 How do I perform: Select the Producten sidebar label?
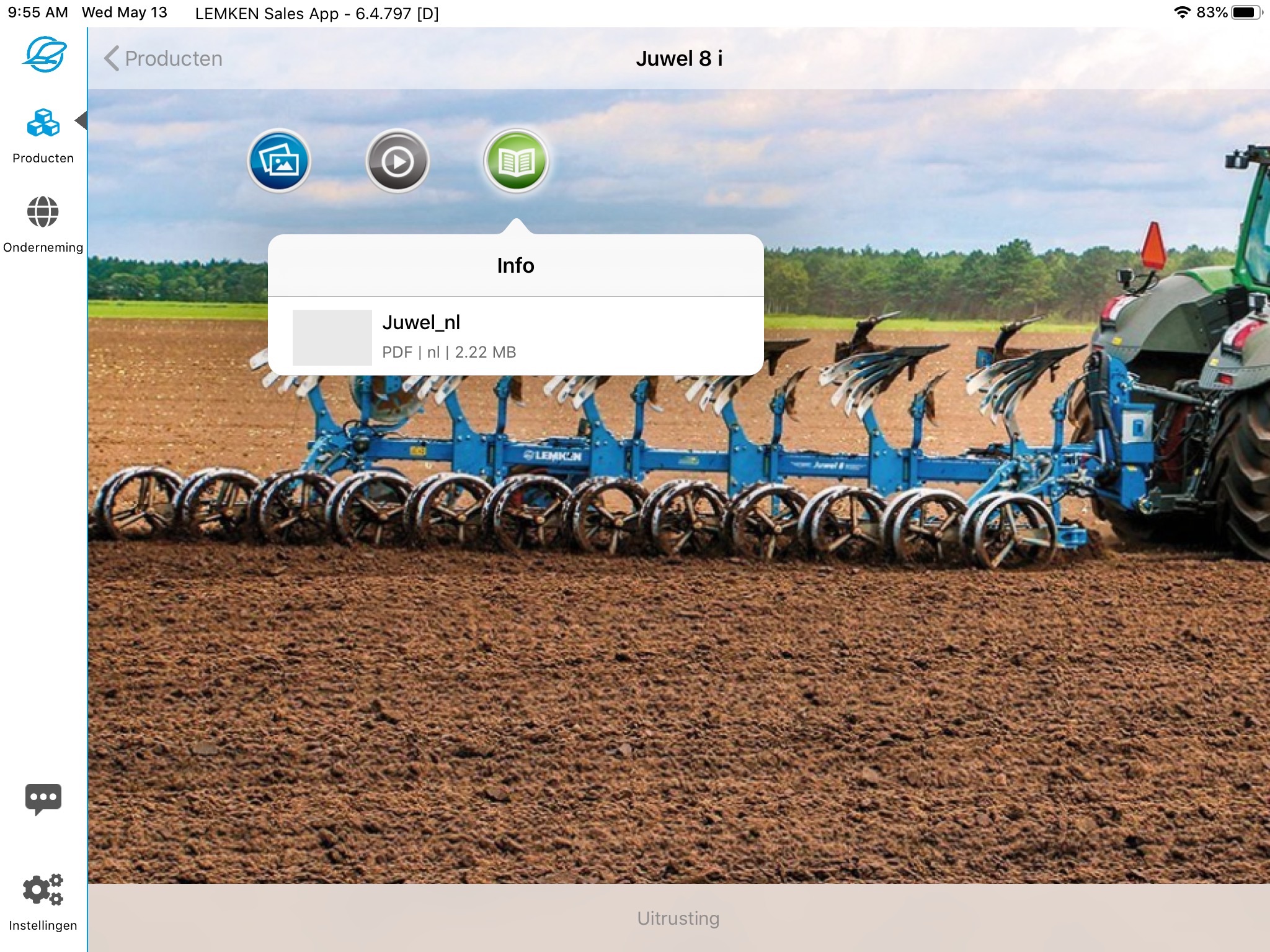click(43, 158)
